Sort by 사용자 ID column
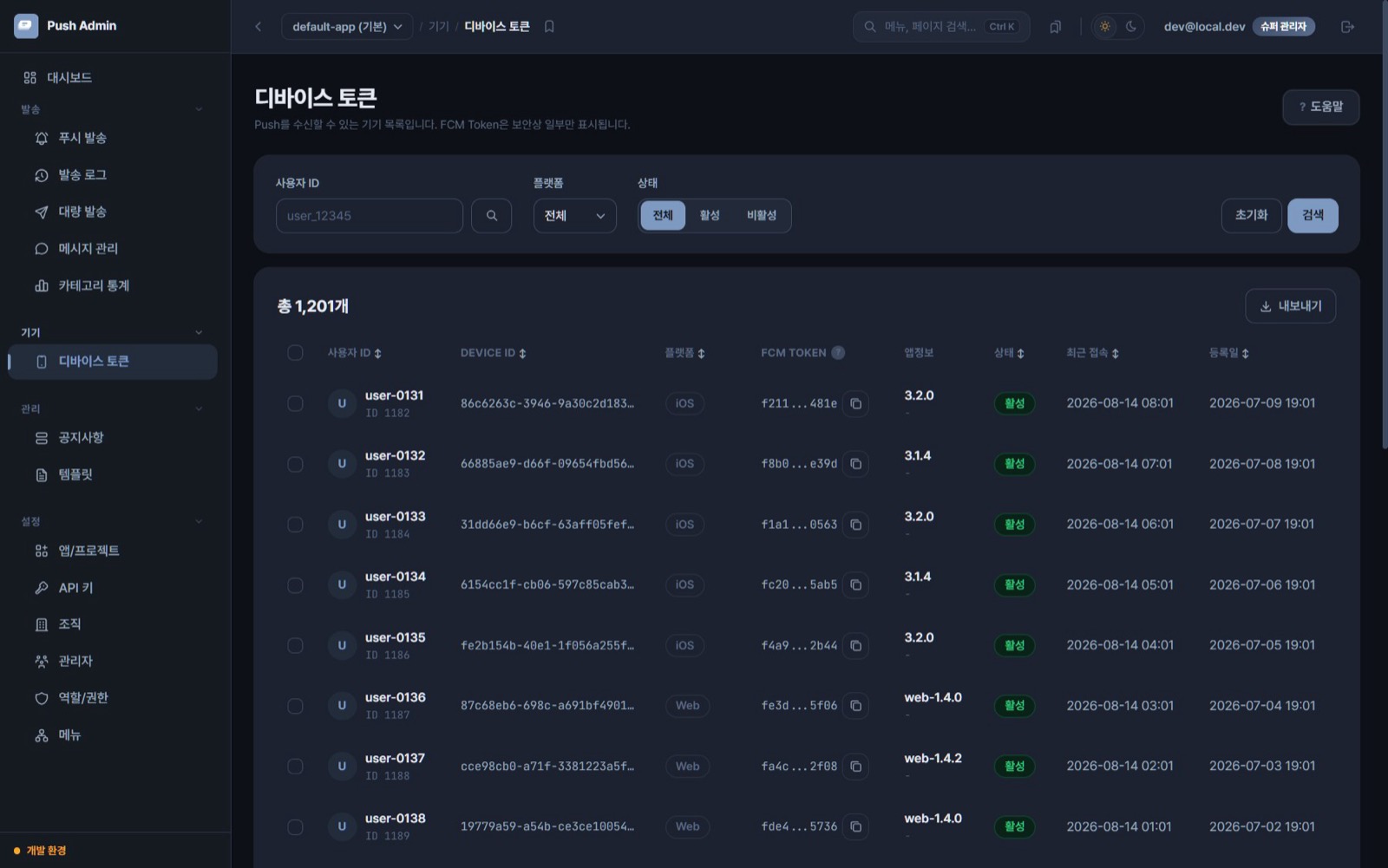 point(355,353)
